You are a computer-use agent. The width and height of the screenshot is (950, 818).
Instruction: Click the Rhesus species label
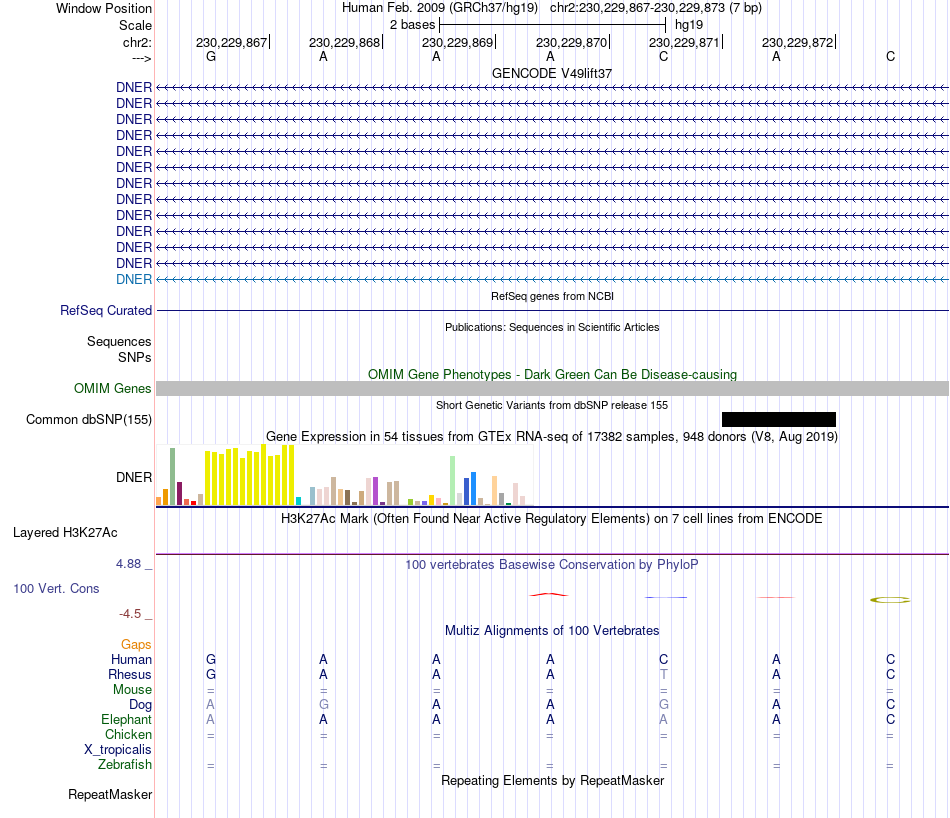[130, 674]
